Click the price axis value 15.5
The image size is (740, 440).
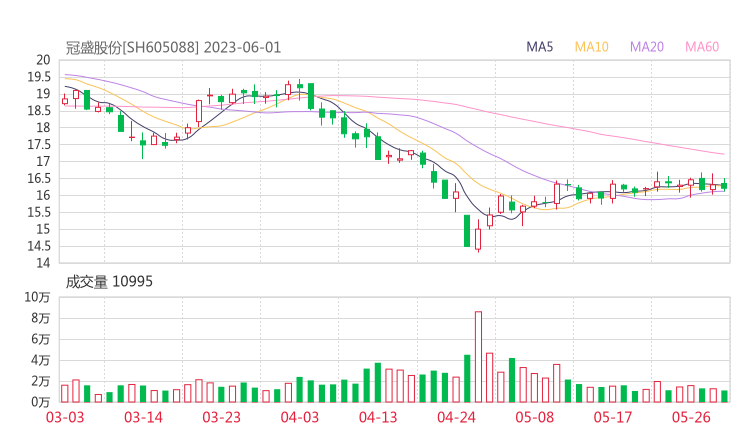pos(39,212)
